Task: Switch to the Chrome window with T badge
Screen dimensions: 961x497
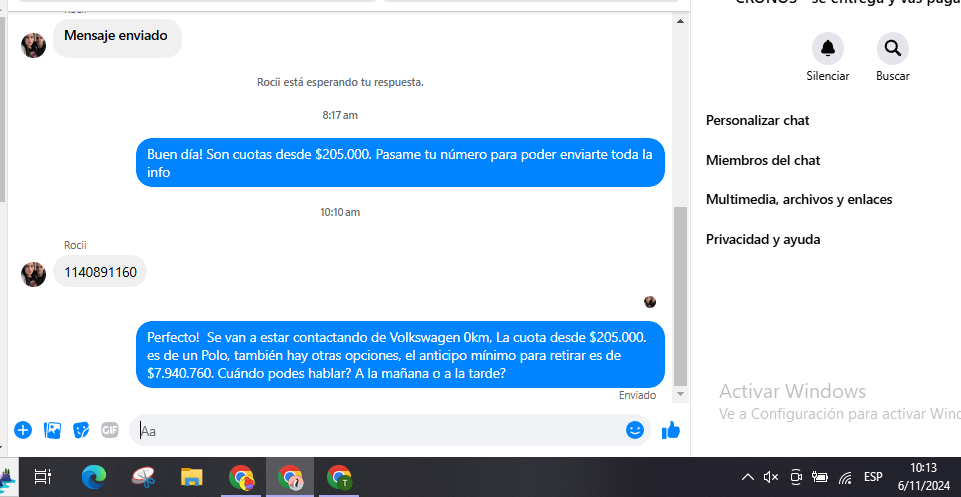Action: (338, 477)
